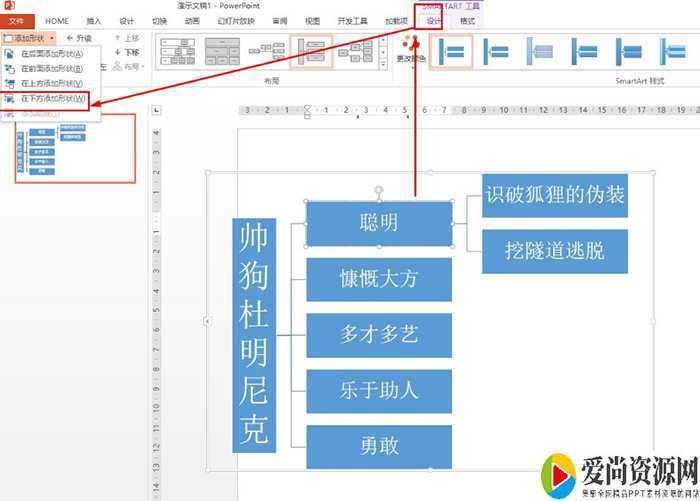Switch to the 格式 (Format) tab
Viewport: 700px width, 501px height.
(x=466, y=20)
